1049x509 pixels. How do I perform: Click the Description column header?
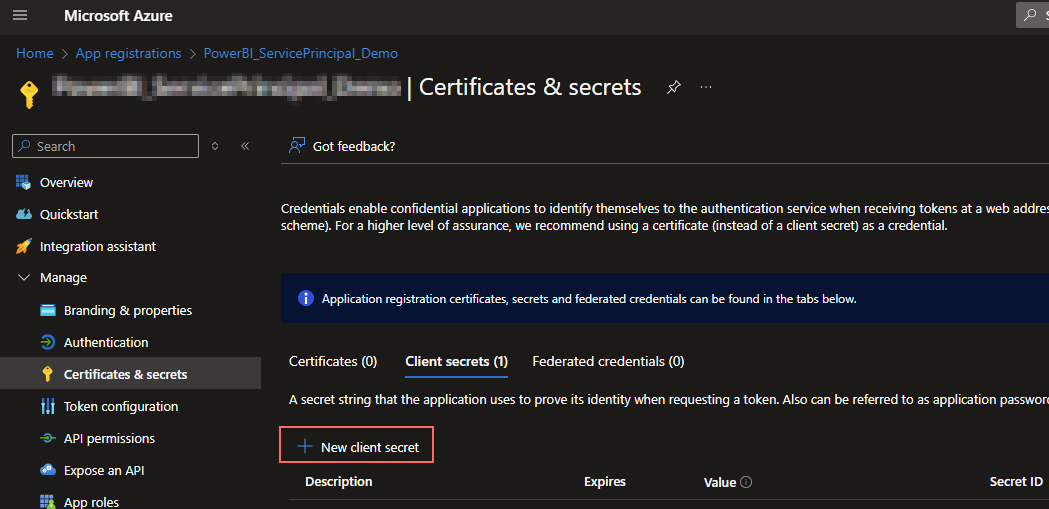pyautogui.click(x=339, y=482)
